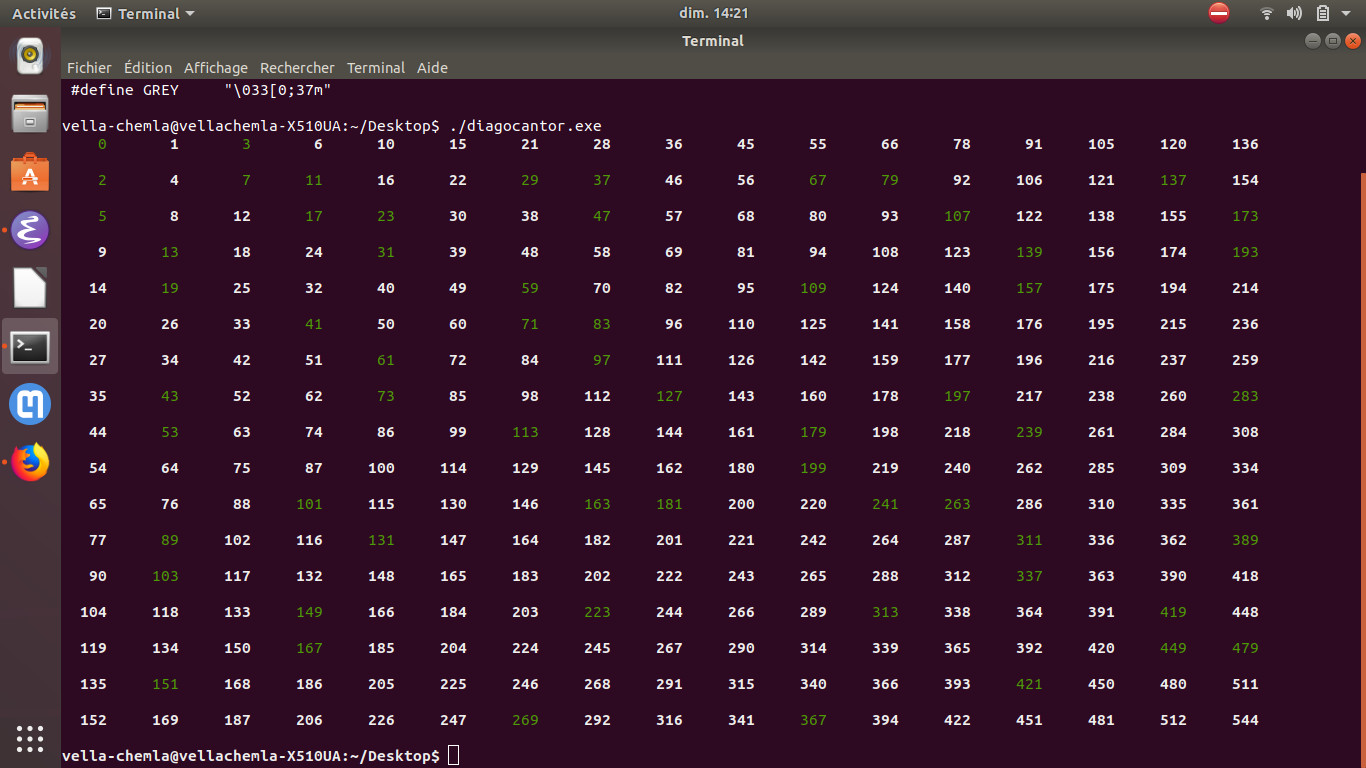This screenshot has height=768, width=1366.
Task: Open Ubuntu Software in the dock
Action: (x=30, y=172)
